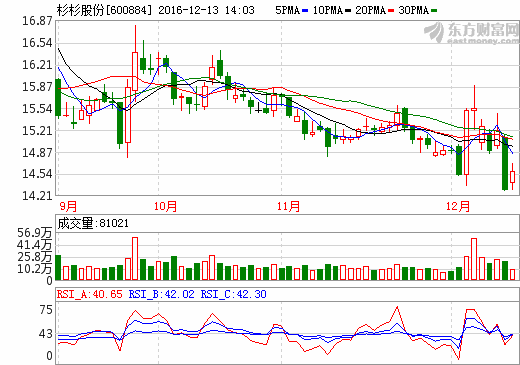Select the 5PMA legend label
The height and width of the screenshot is (365, 520).
(x=288, y=10)
